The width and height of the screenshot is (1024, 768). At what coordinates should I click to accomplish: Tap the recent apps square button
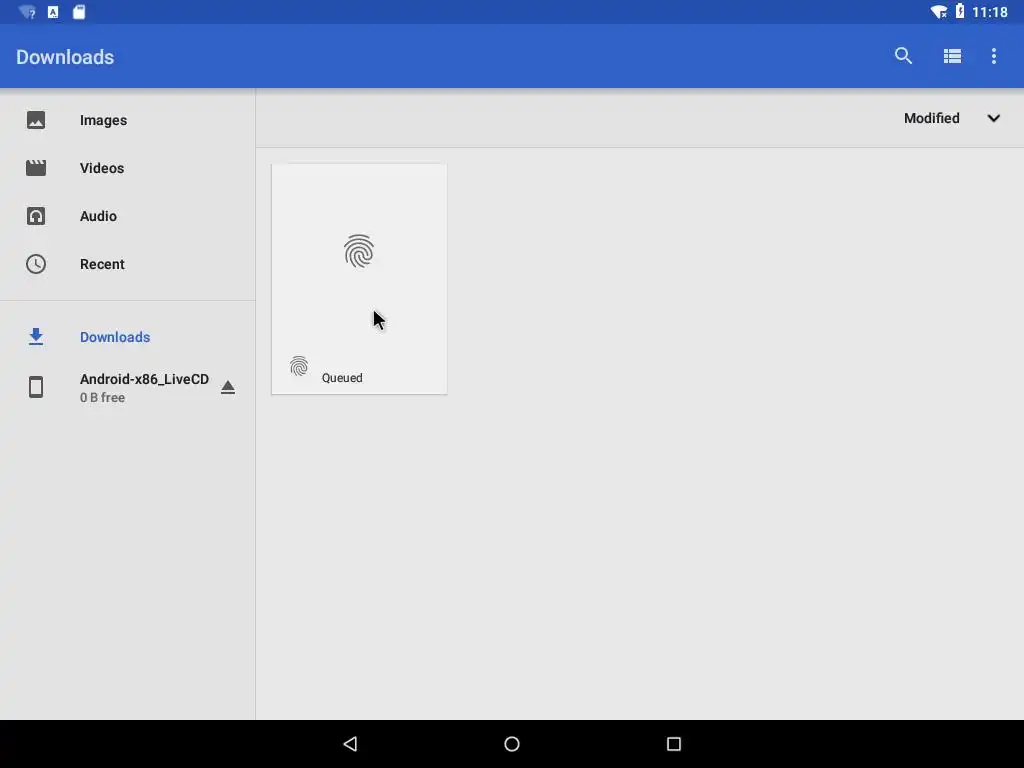[x=674, y=744]
